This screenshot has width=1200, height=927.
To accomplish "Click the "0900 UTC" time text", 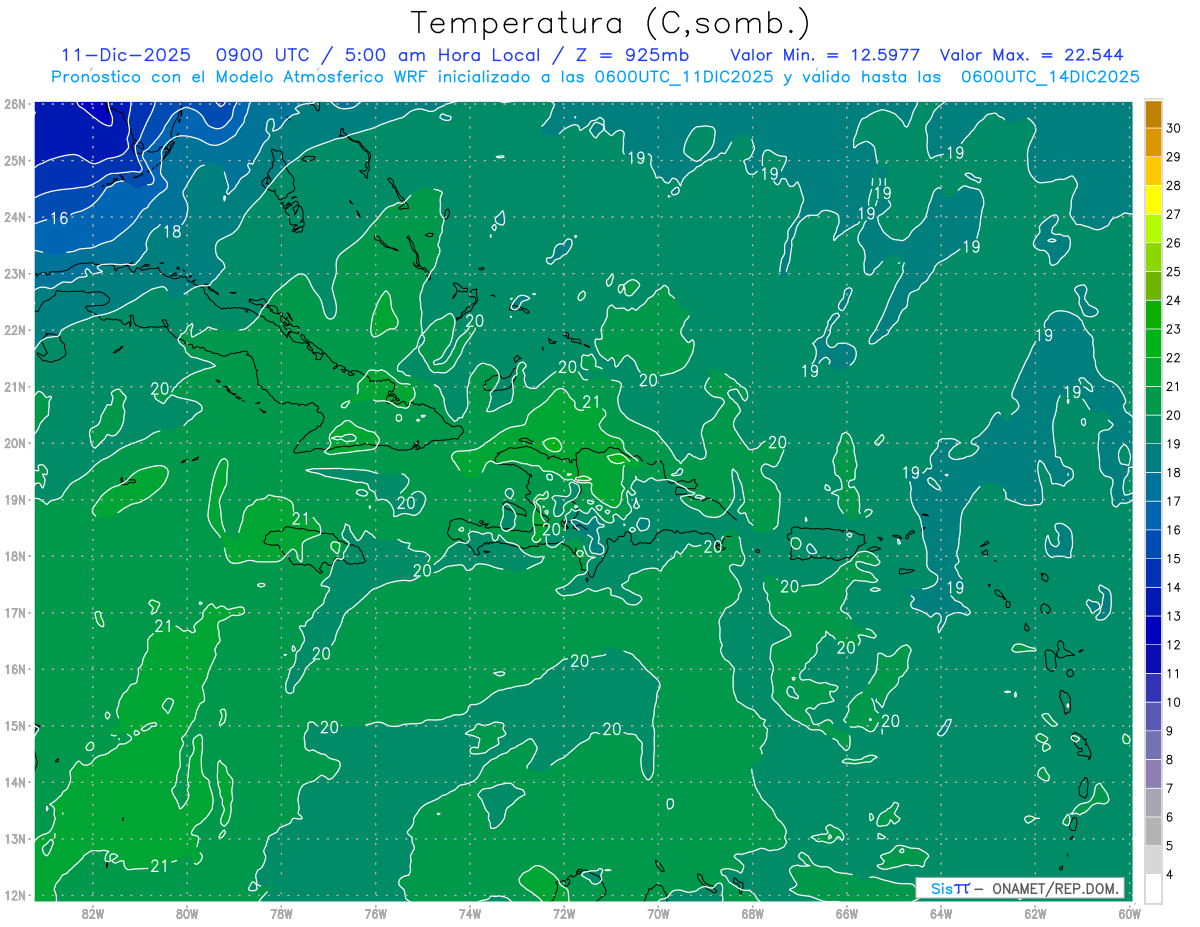I will 264,55.
